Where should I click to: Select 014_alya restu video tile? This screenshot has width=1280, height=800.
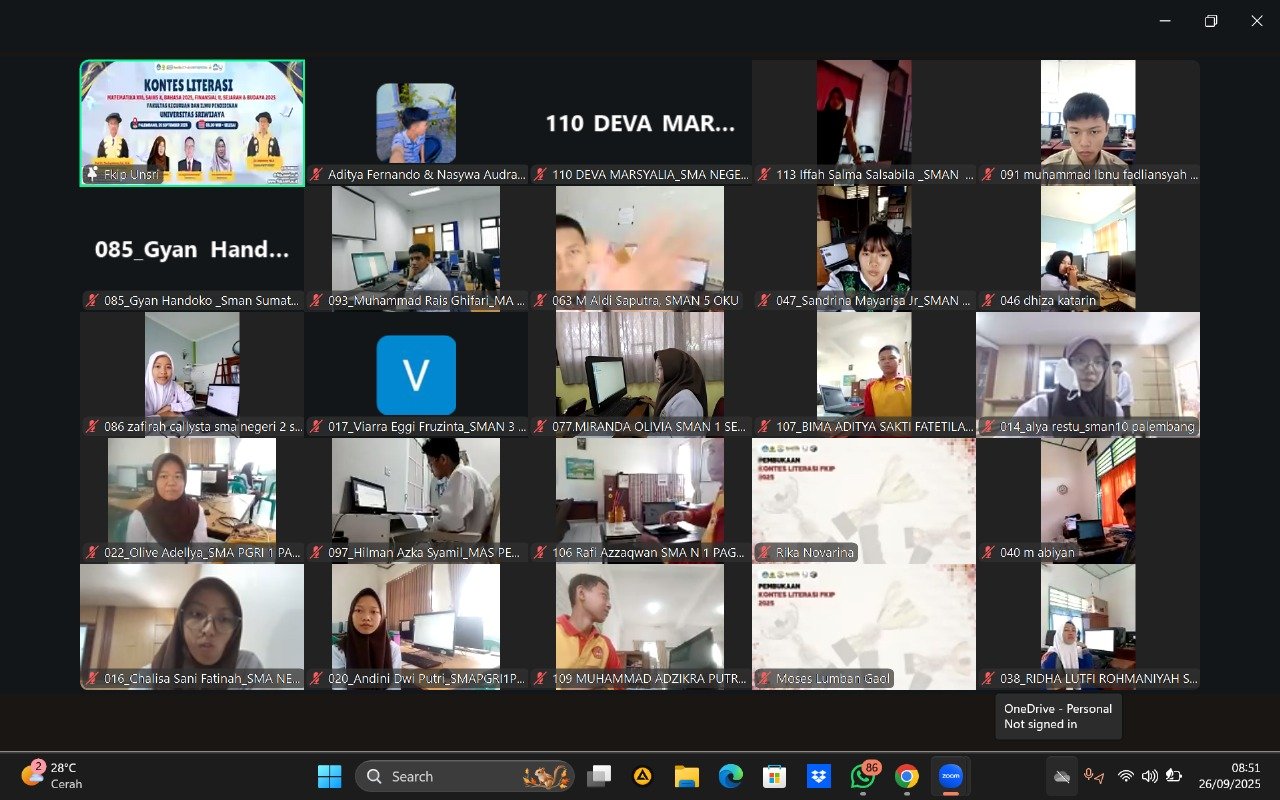coord(1088,375)
